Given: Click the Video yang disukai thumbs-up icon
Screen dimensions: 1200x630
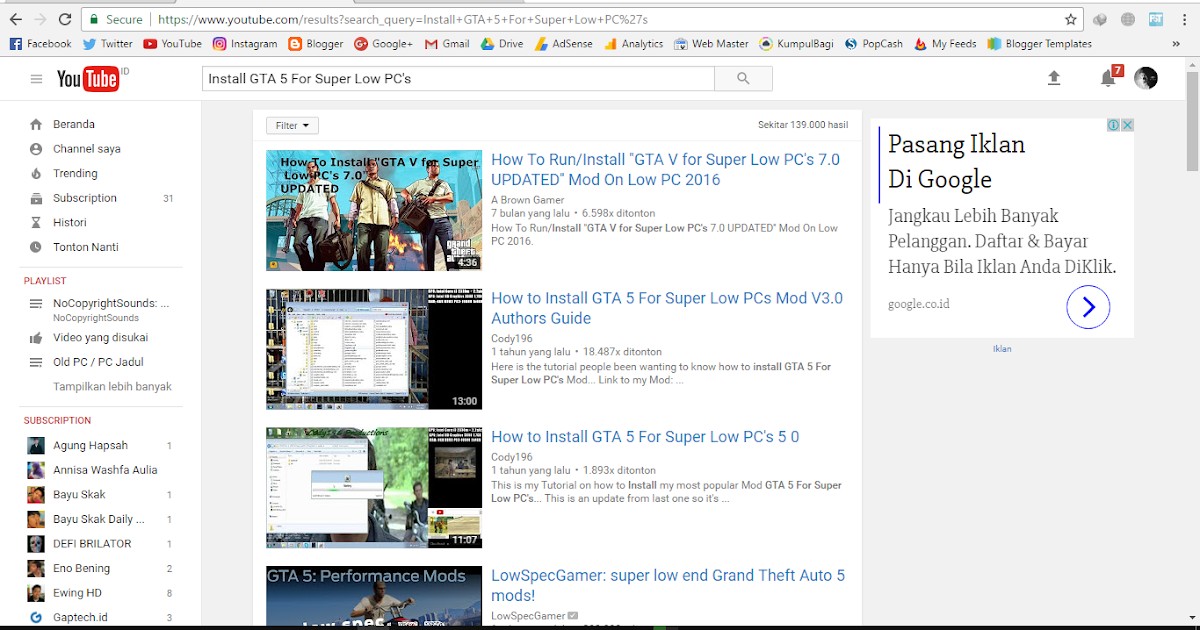Looking at the screenshot, I should point(36,338).
